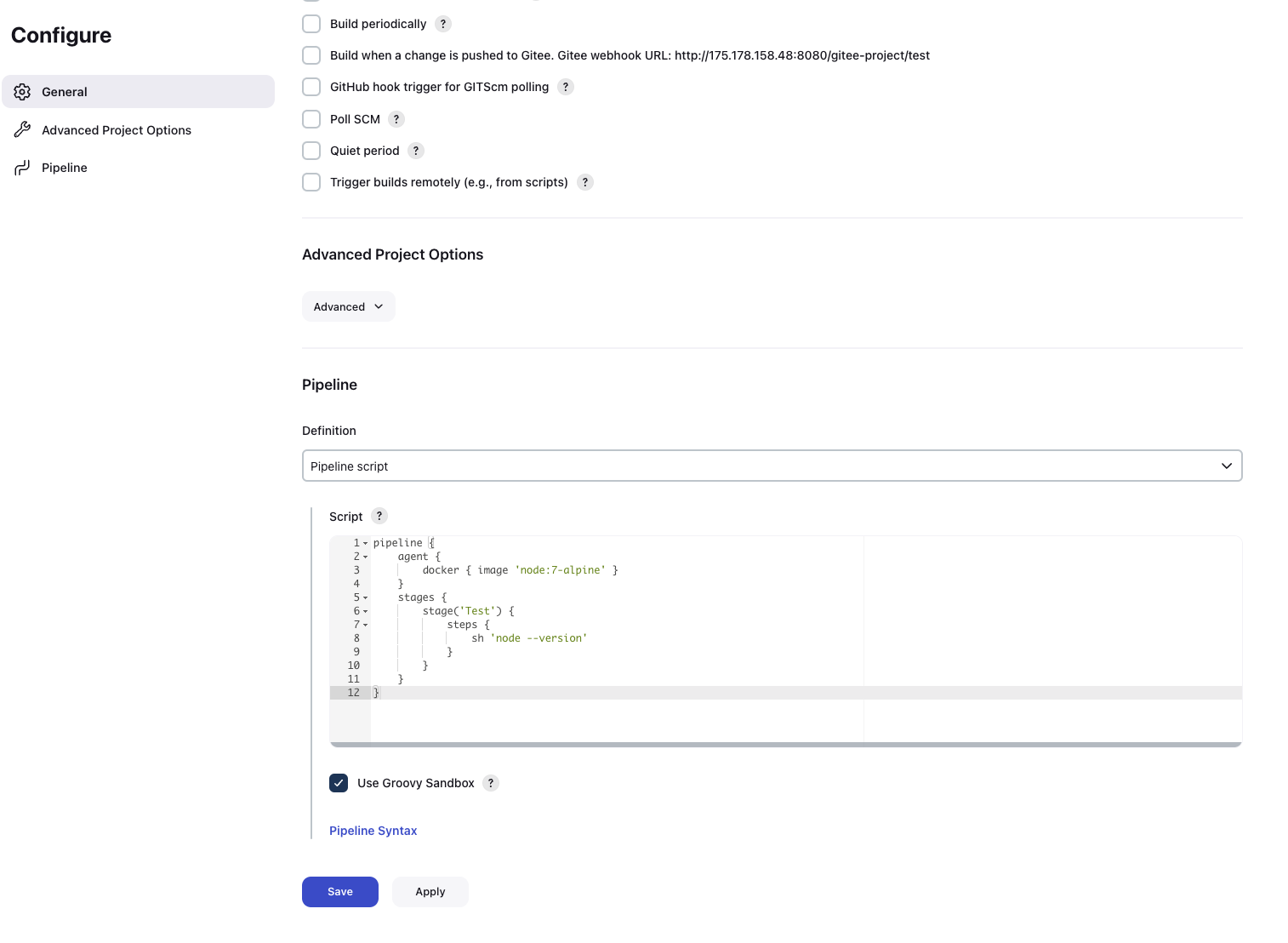Image resolution: width=1288 pixels, height=943 pixels.
Task: Select General in the Configure sidebar
Action: [x=138, y=92]
